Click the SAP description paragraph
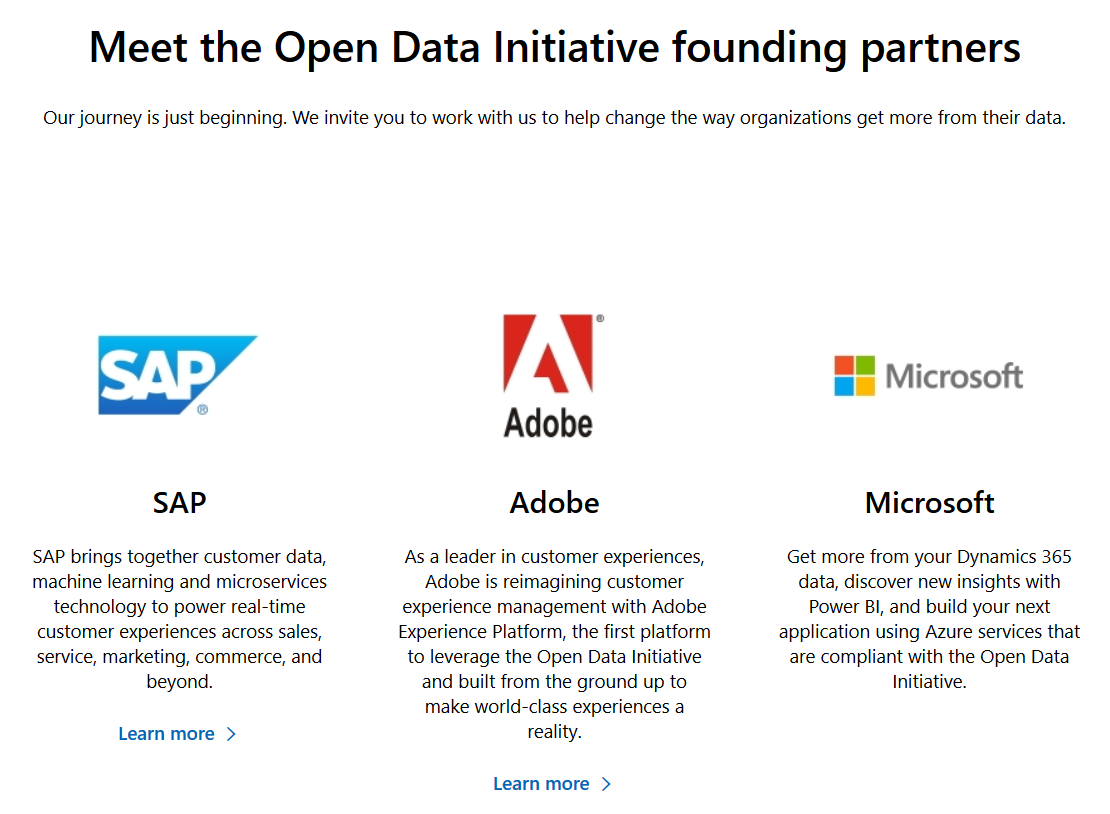The height and width of the screenshot is (814, 1110). [x=179, y=618]
